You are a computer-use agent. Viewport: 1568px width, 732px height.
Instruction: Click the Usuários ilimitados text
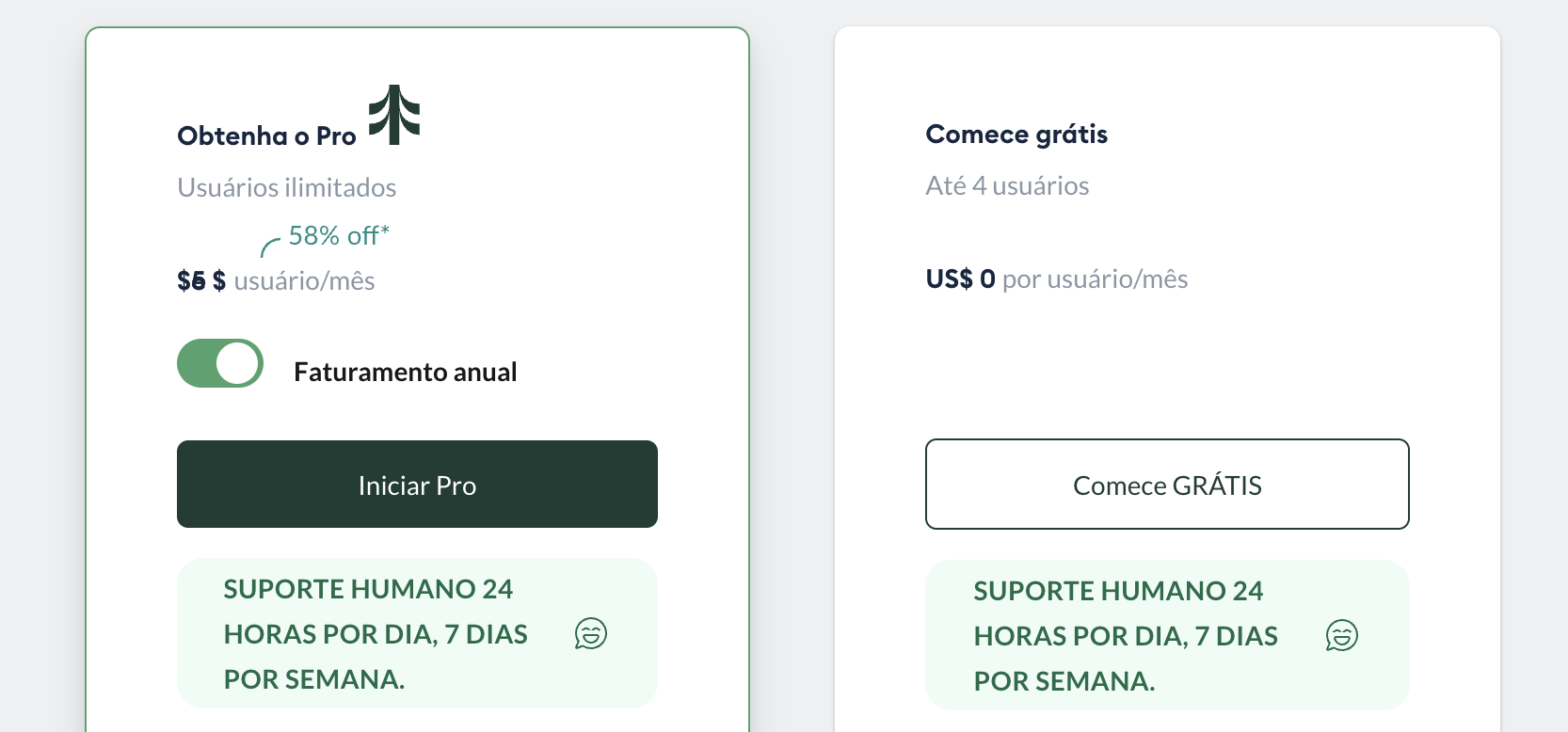click(x=286, y=187)
